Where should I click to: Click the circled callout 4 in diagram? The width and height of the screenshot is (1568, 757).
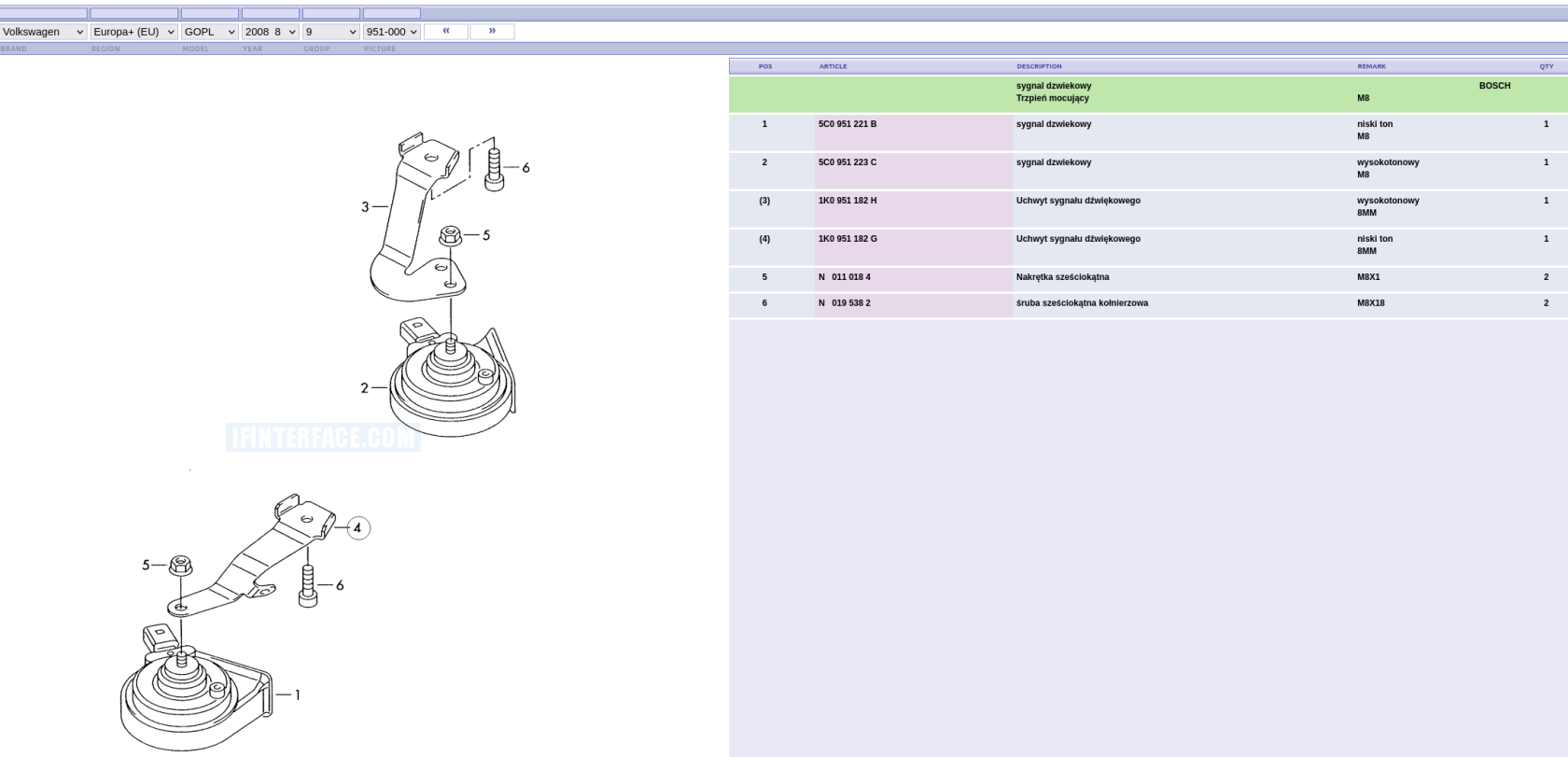358,528
